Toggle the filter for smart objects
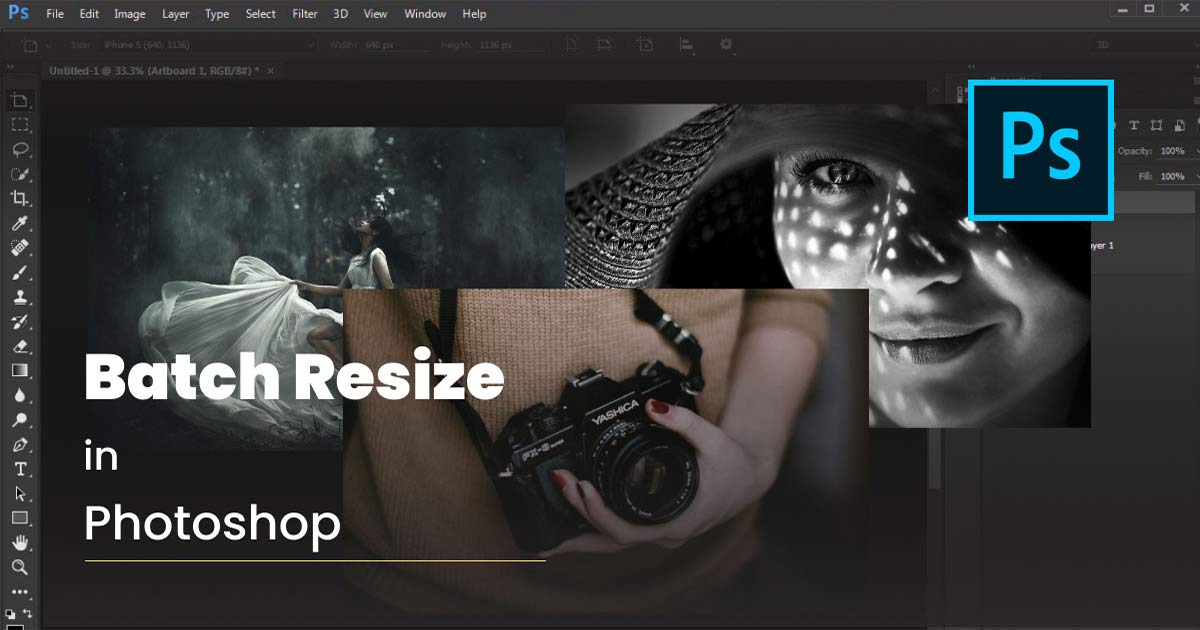This screenshot has width=1200, height=630. pyautogui.click(x=1179, y=125)
